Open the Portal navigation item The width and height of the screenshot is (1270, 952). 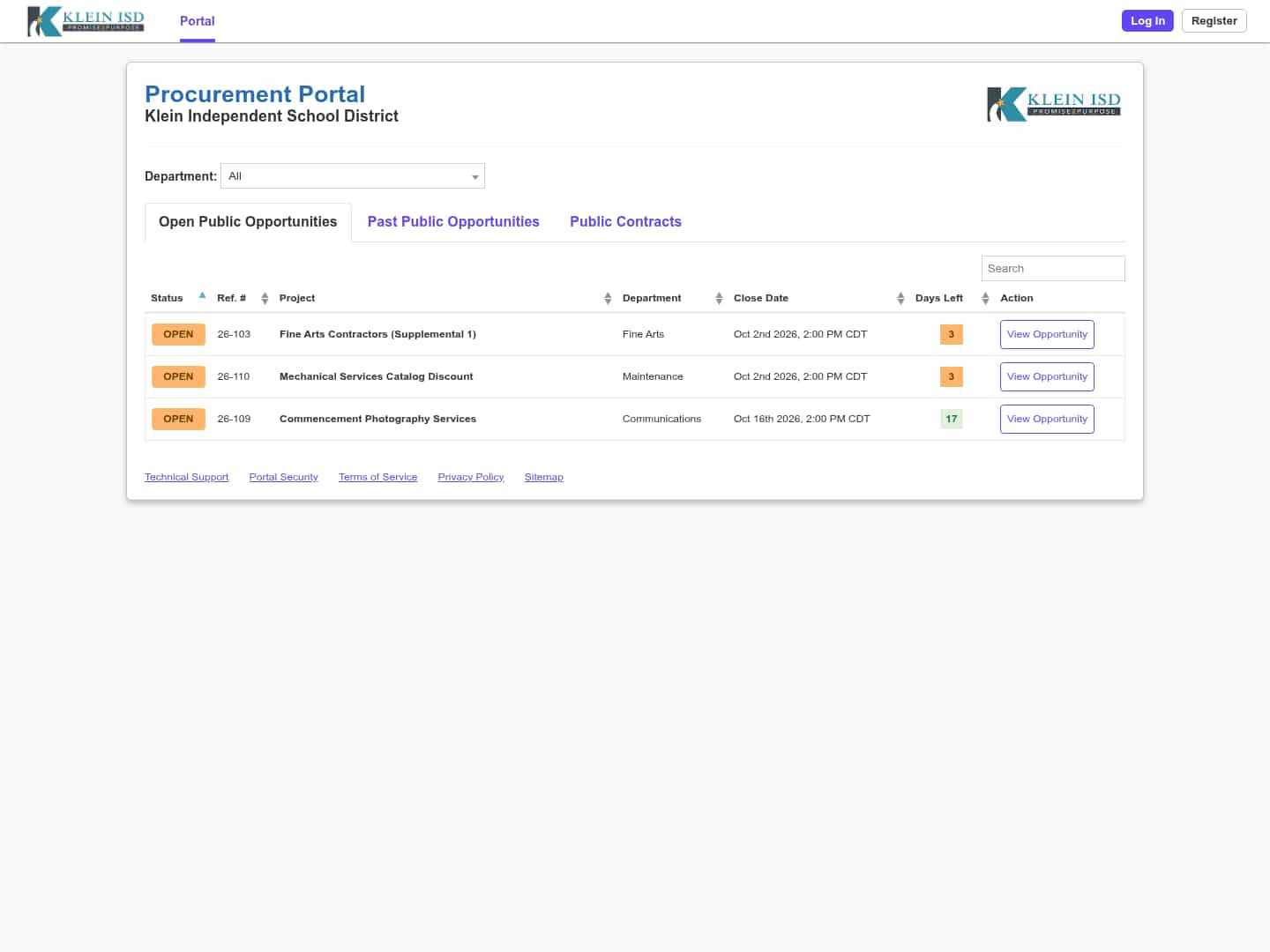pyautogui.click(x=198, y=21)
